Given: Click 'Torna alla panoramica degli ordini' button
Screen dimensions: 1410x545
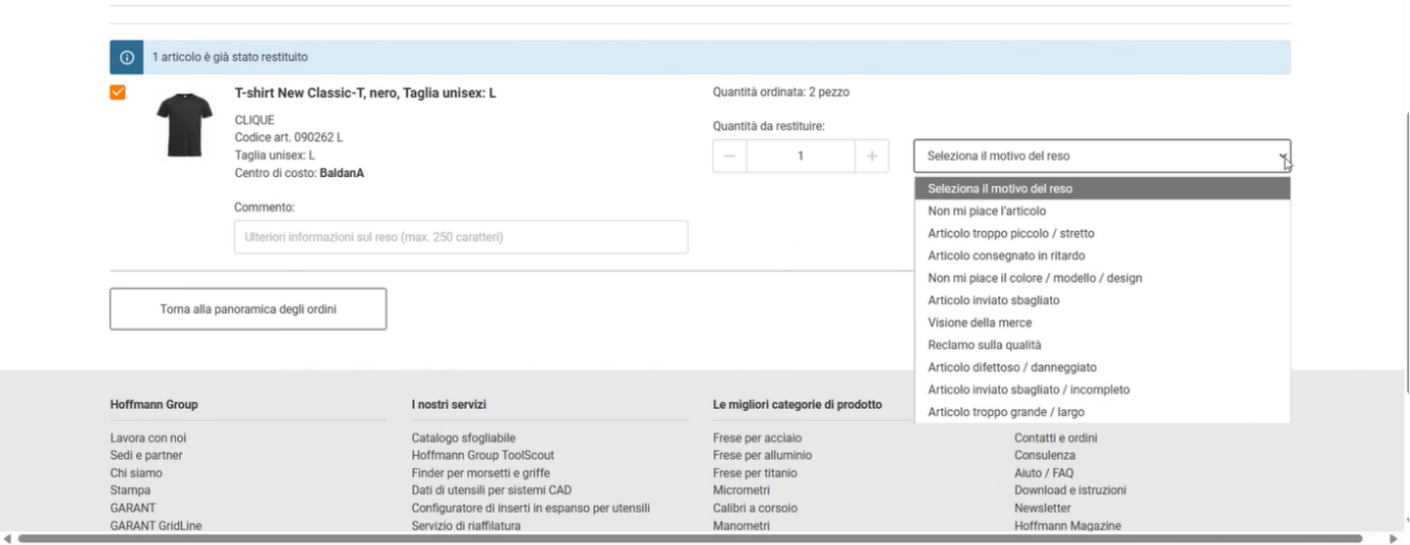Looking at the screenshot, I should (248, 309).
